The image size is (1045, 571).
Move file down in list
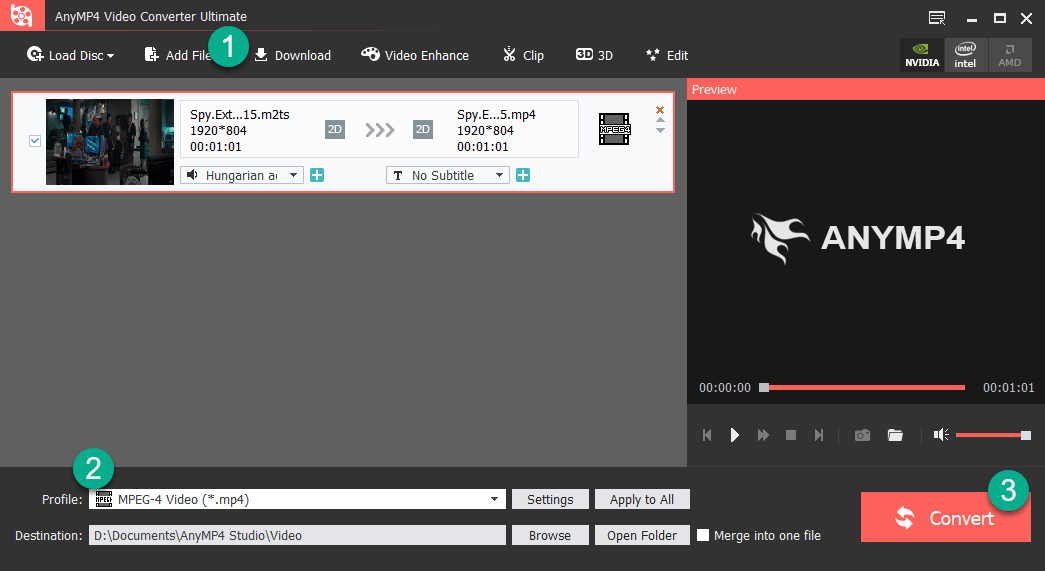pos(660,131)
